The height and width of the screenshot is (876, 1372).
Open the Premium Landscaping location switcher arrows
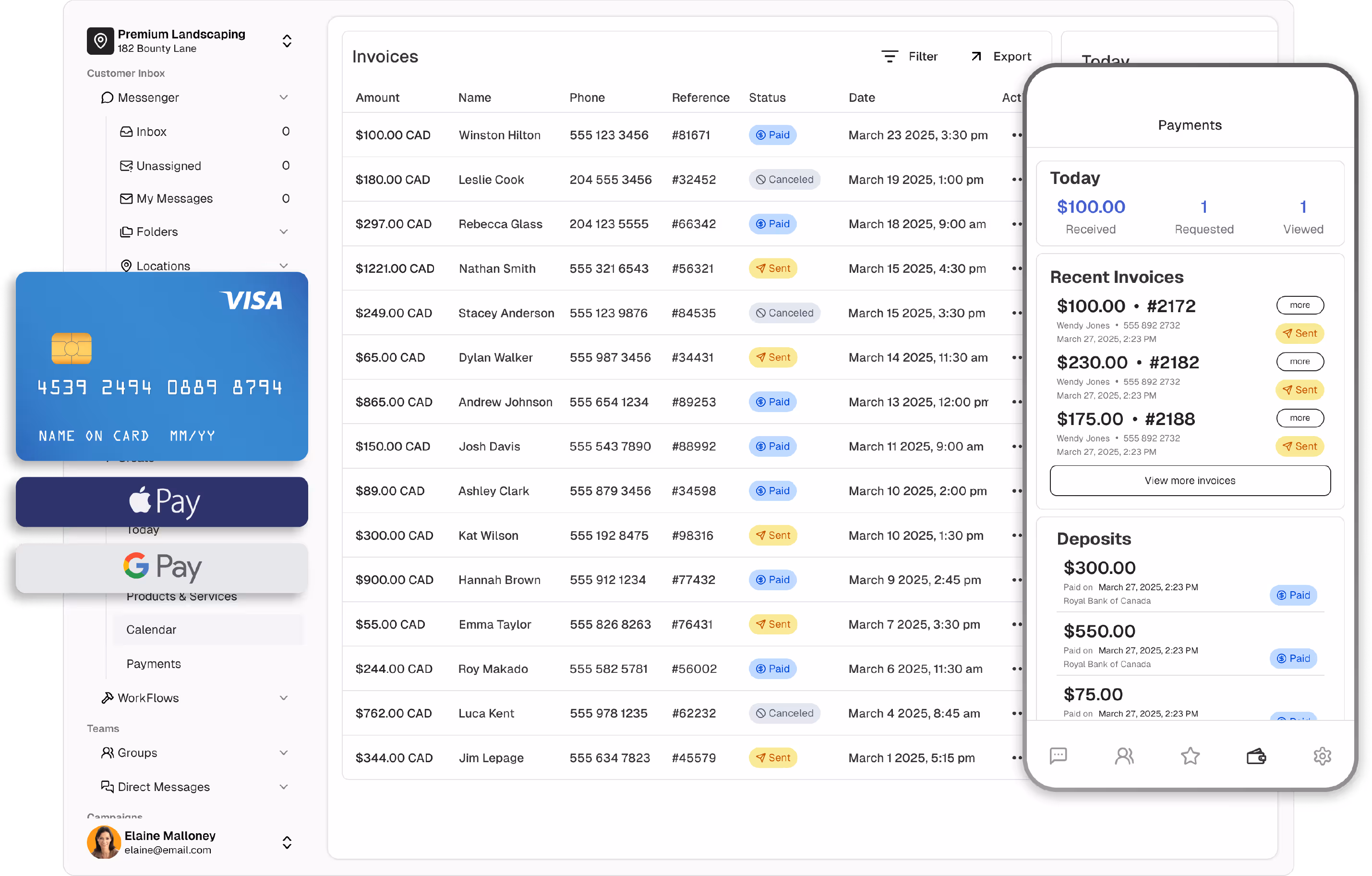tap(287, 41)
